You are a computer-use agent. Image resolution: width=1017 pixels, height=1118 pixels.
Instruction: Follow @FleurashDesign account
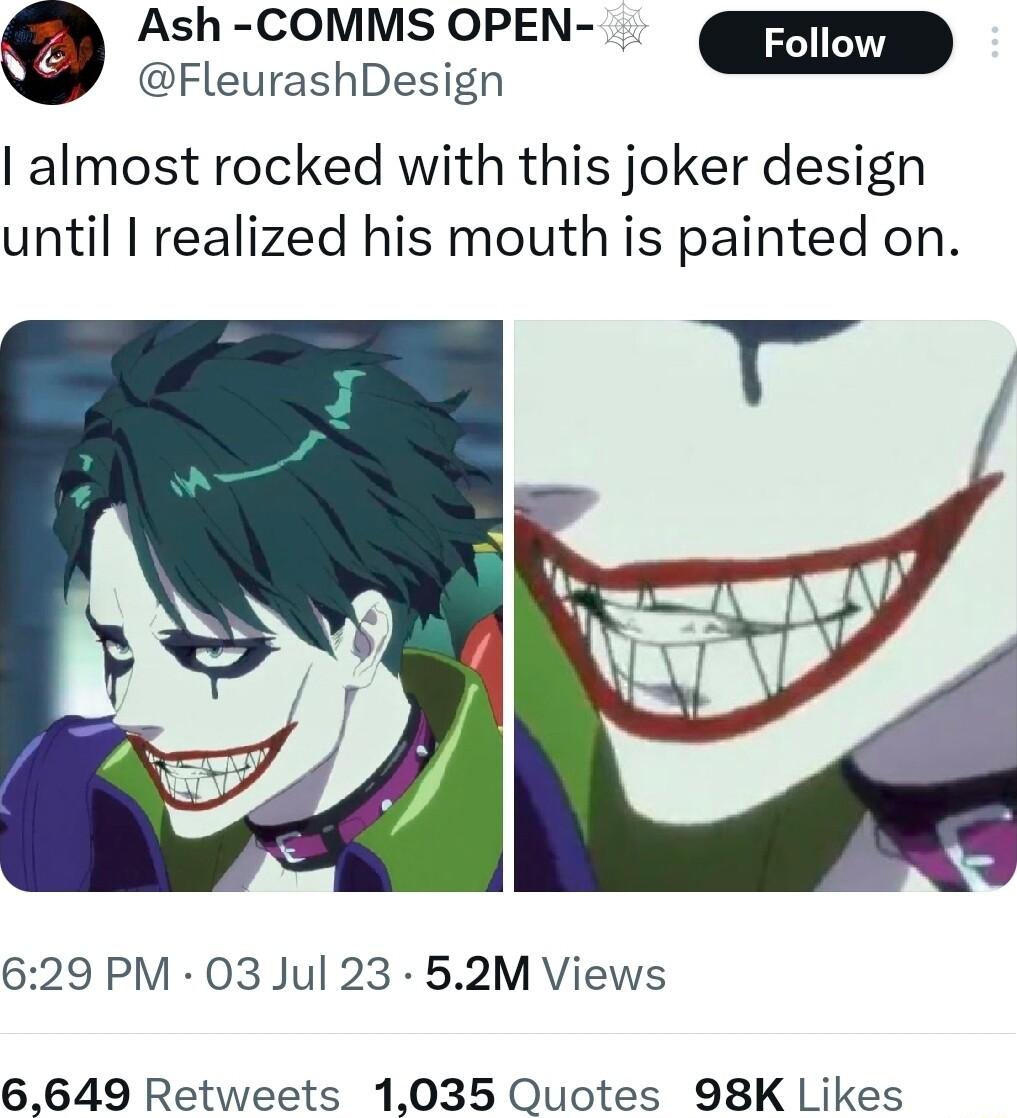point(826,42)
